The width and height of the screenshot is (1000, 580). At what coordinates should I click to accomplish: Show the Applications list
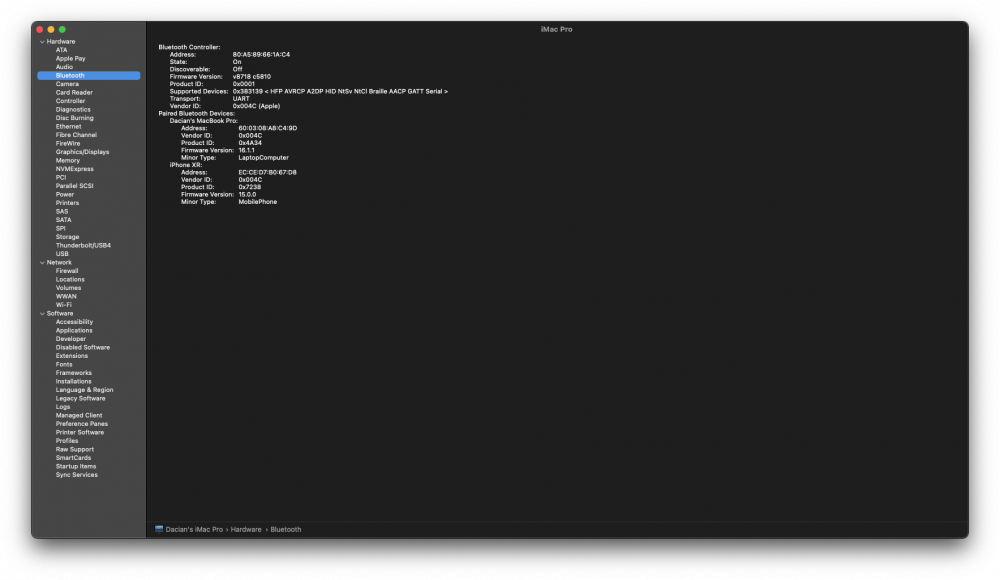pos(74,331)
